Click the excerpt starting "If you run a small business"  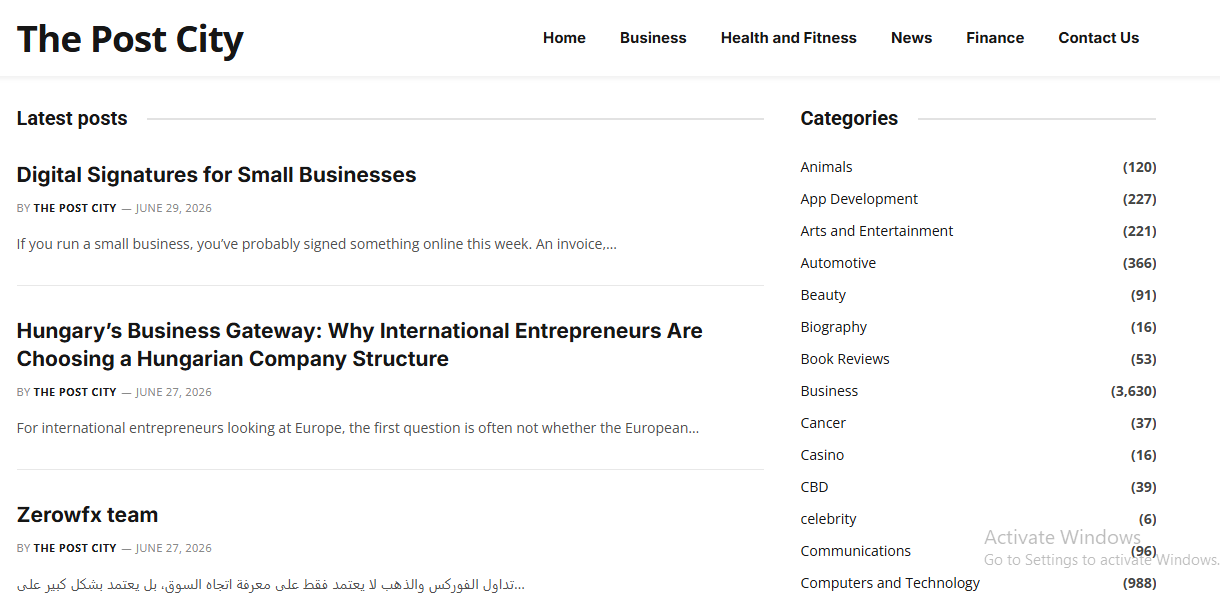pyautogui.click(x=317, y=244)
